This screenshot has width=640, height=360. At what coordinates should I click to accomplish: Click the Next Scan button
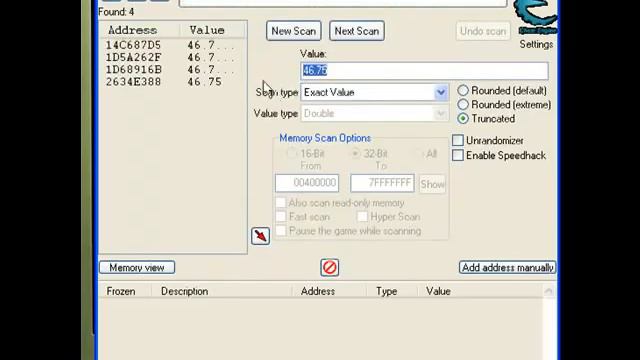point(357,31)
